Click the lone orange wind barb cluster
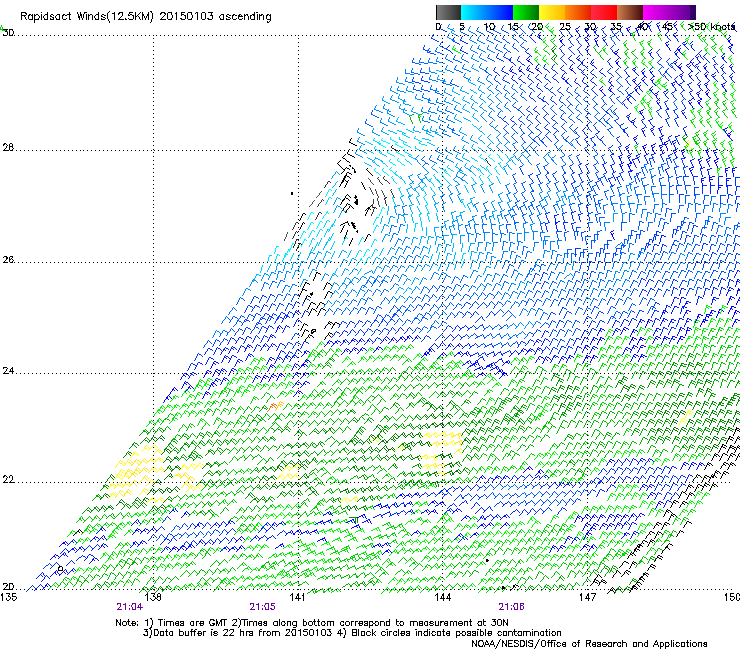Image resolution: width=740 pixels, height=650 pixels. pyautogui.click(x=275, y=406)
